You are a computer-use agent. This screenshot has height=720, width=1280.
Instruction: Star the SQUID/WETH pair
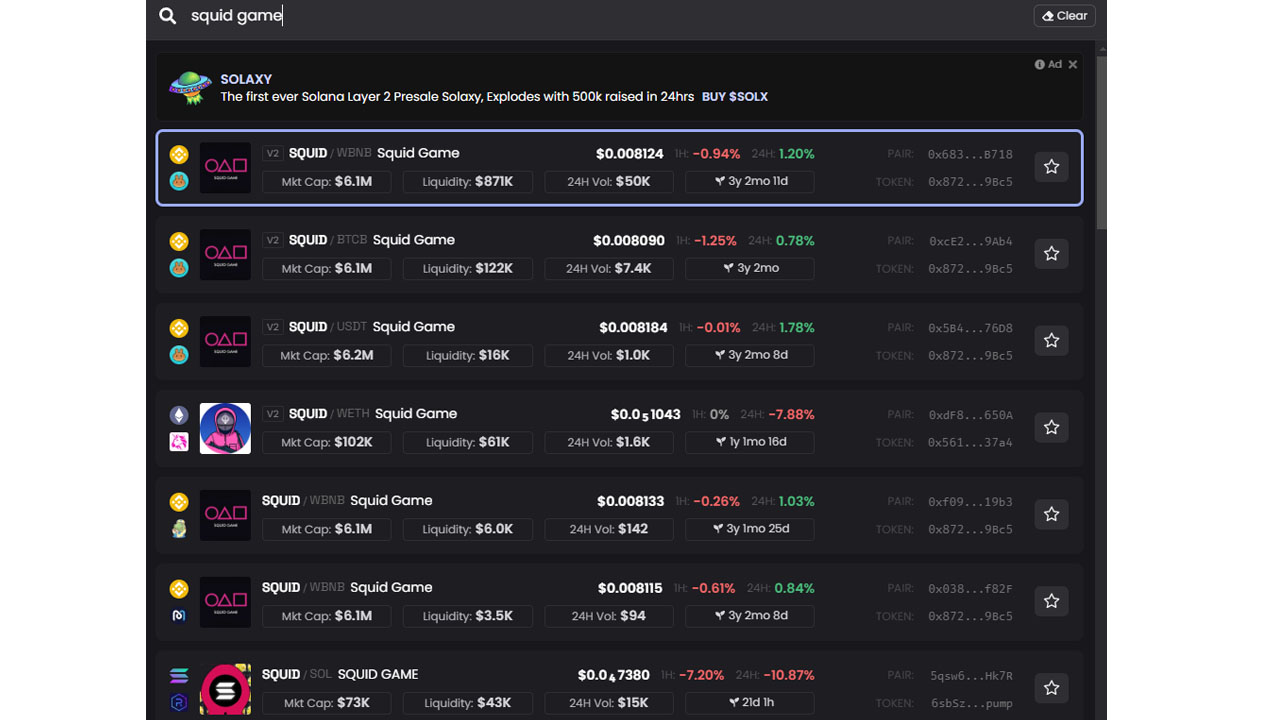point(1051,428)
